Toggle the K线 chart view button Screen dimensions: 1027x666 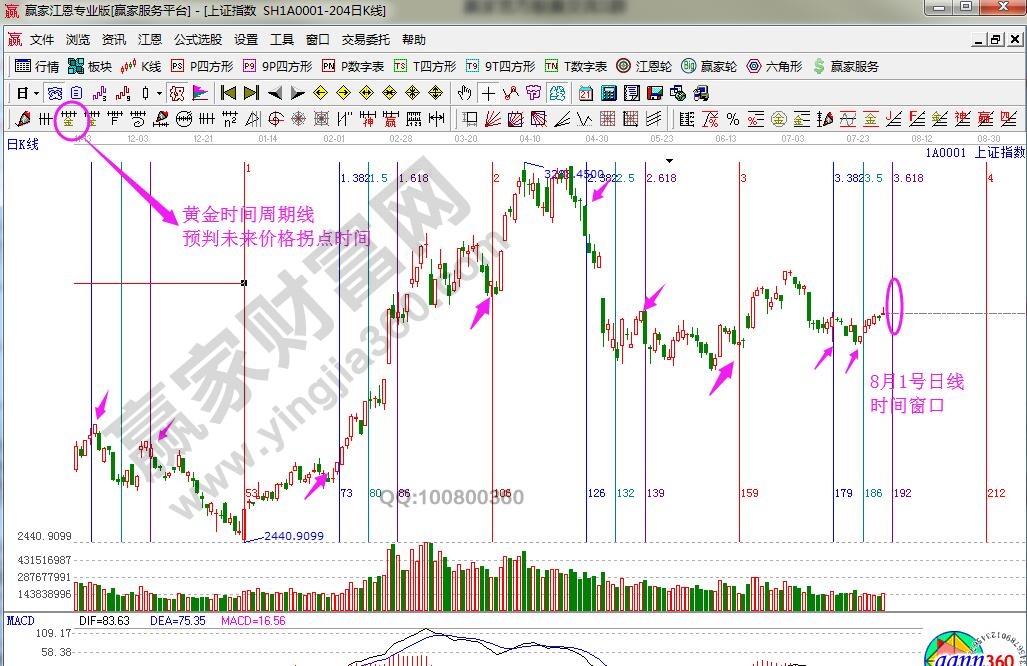[x=141, y=67]
